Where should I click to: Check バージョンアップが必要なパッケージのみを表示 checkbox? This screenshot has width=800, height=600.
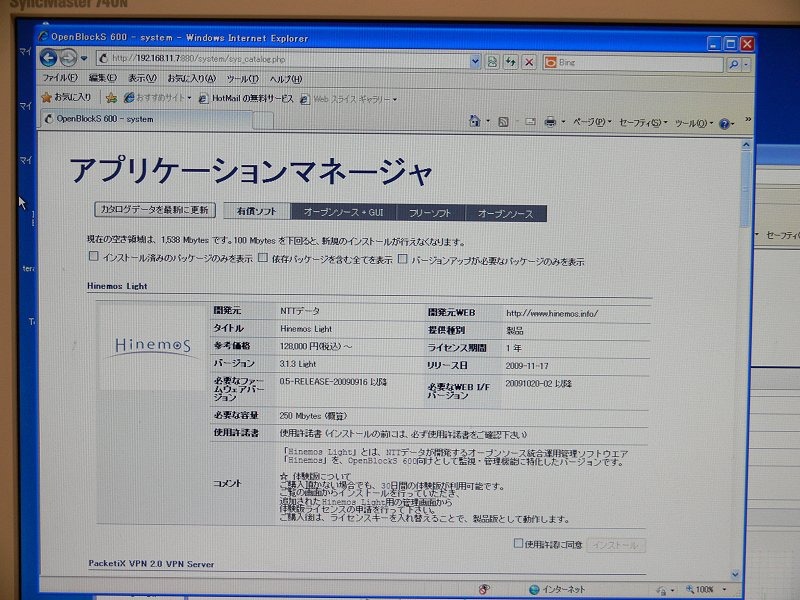[x=403, y=259]
